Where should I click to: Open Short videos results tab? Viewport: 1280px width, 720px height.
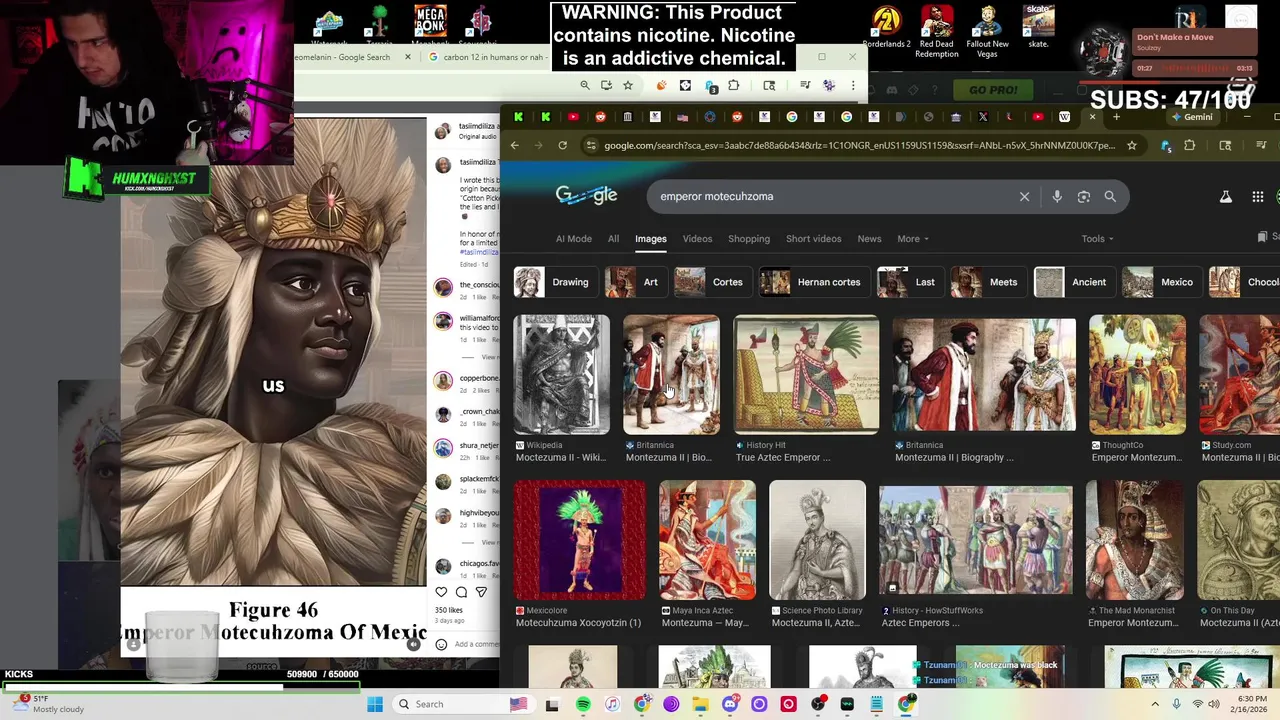coord(813,239)
